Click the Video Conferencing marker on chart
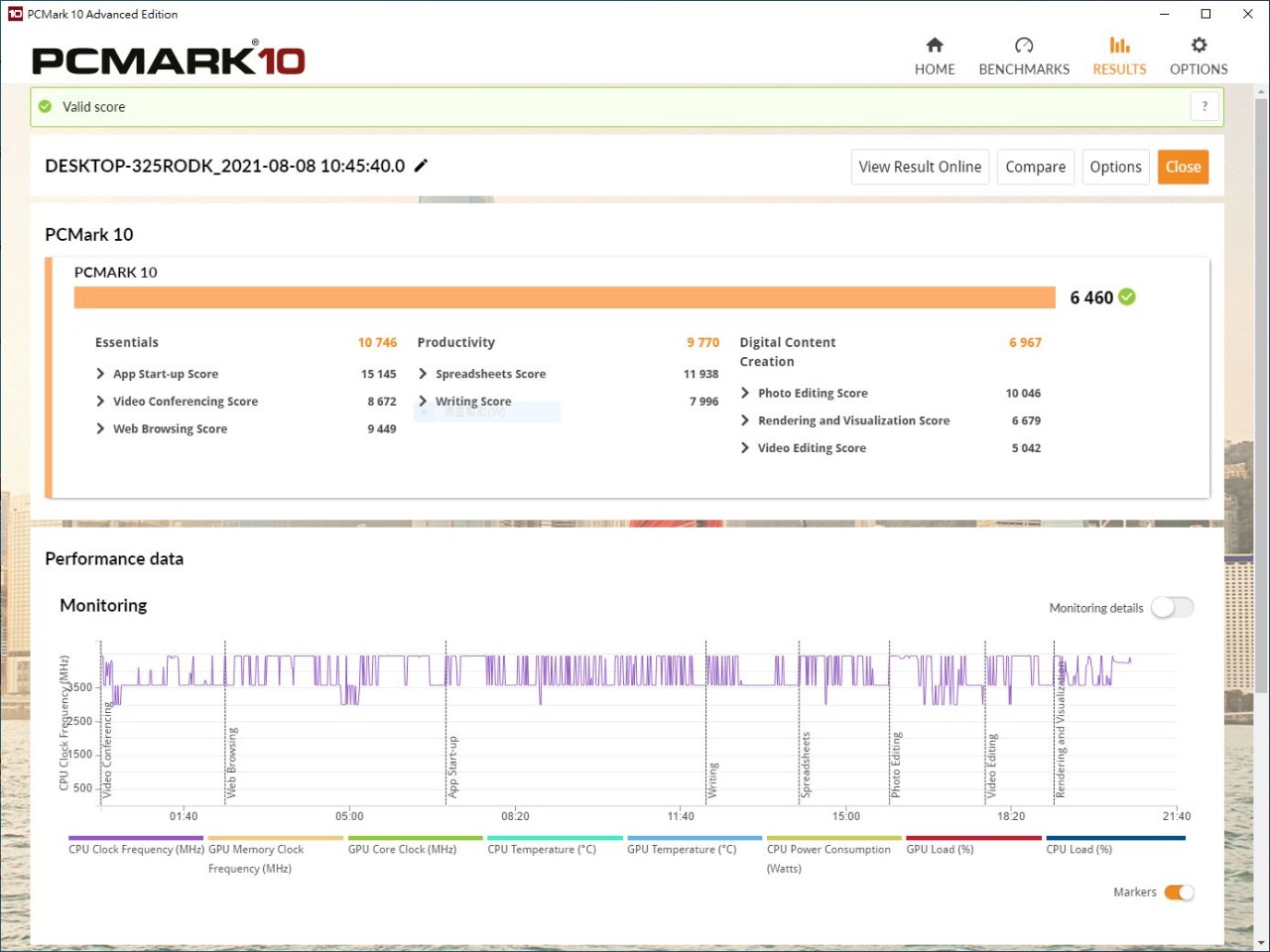Image resolution: width=1270 pixels, height=952 pixels. (x=107, y=751)
